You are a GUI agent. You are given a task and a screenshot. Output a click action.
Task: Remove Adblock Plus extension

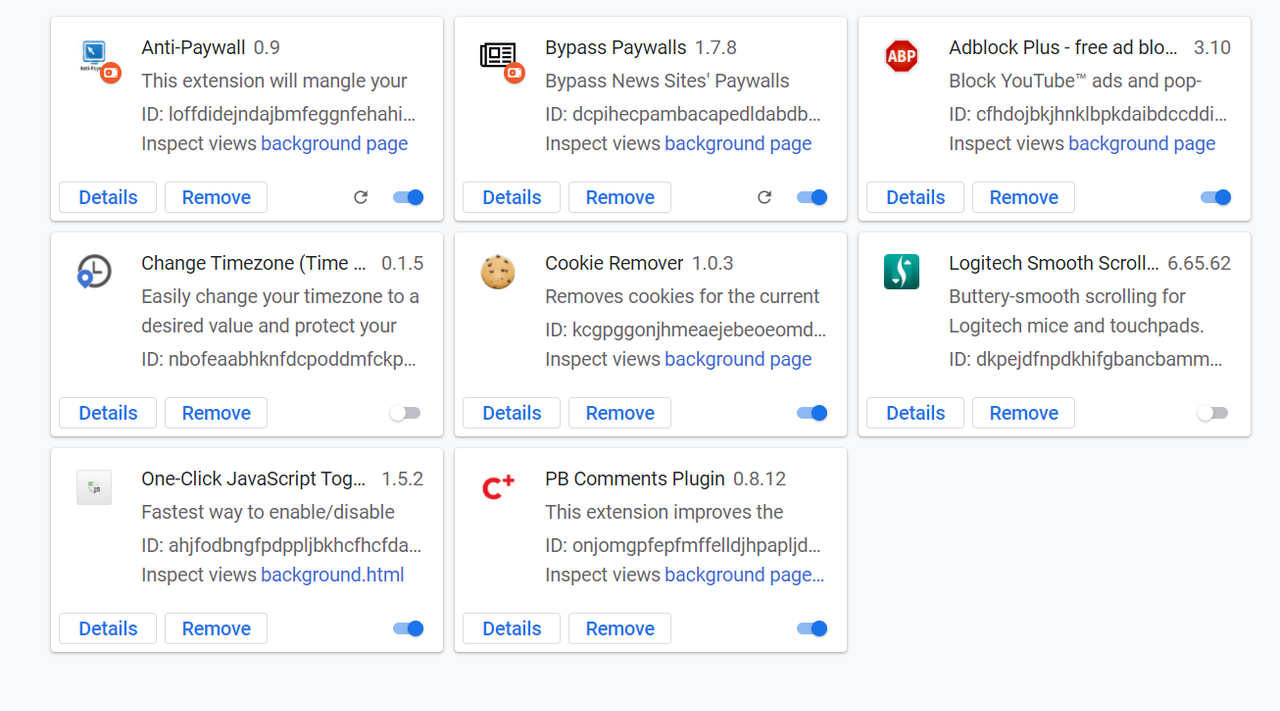[x=1024, y=197]
